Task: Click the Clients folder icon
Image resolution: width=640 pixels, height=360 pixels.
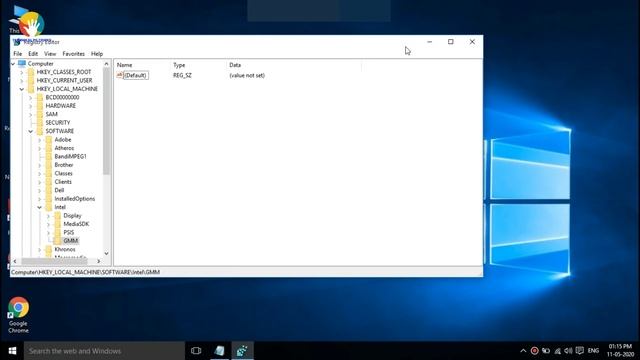Action: tap(49, 182)
